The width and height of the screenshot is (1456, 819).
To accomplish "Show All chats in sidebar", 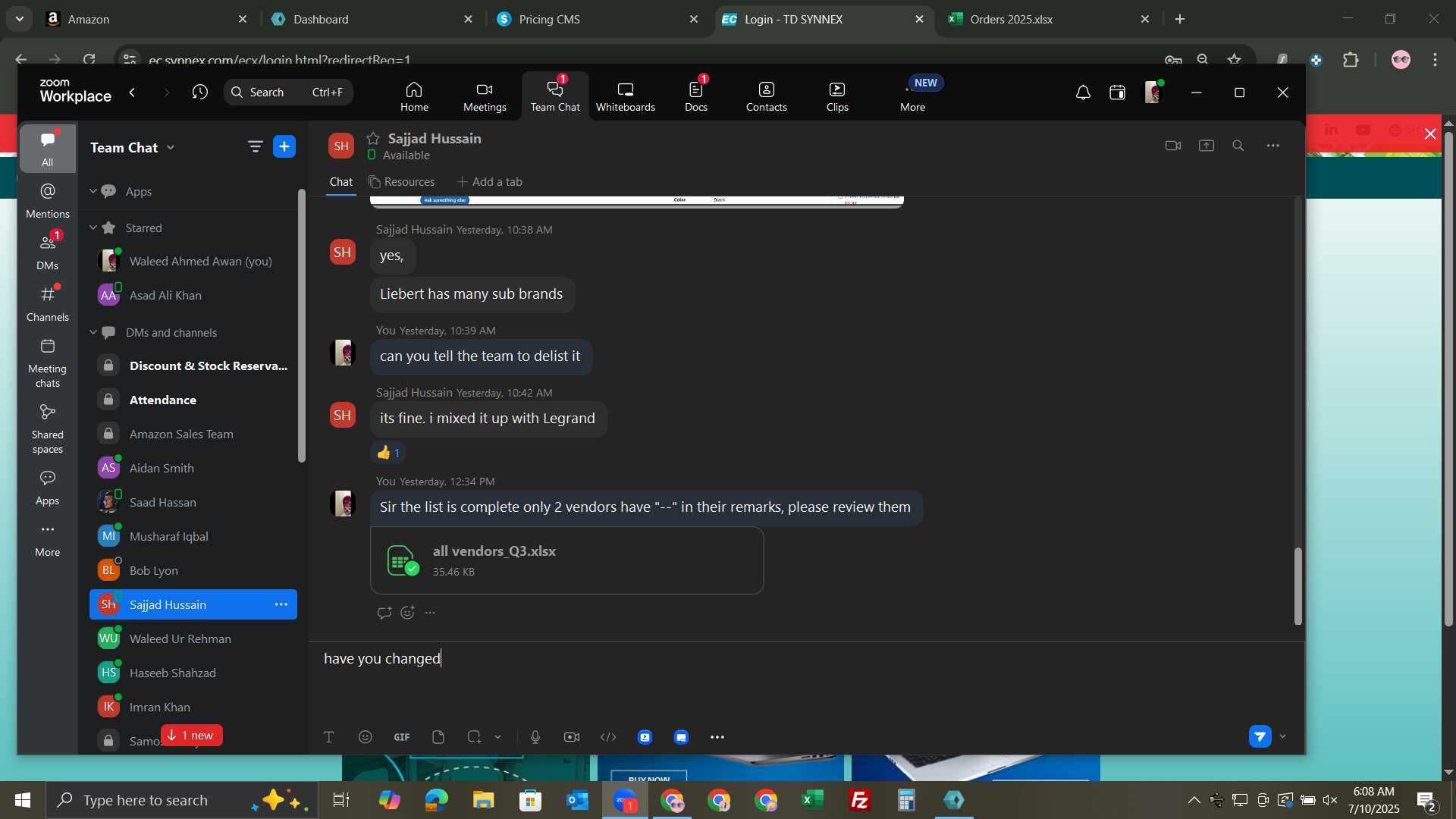I will [48, 149].
